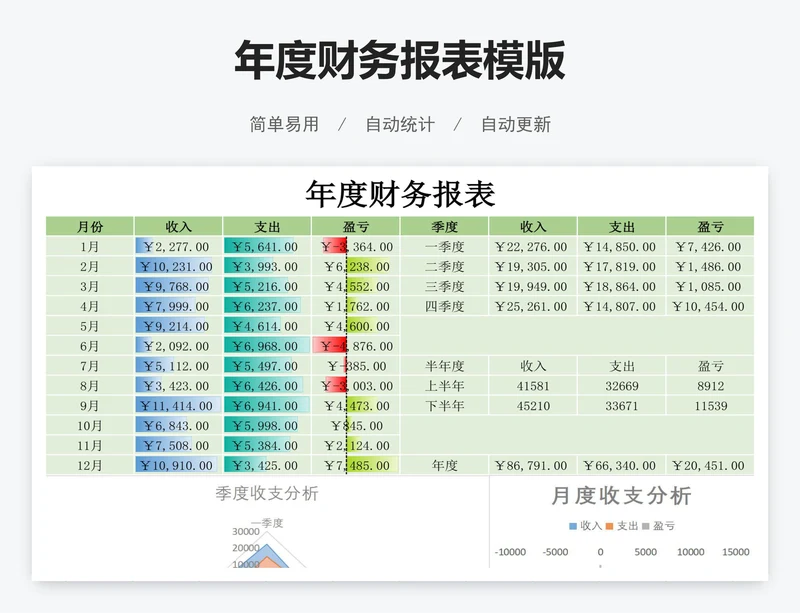Select the ¥5,216.00 expense cell

click(267, 286)
